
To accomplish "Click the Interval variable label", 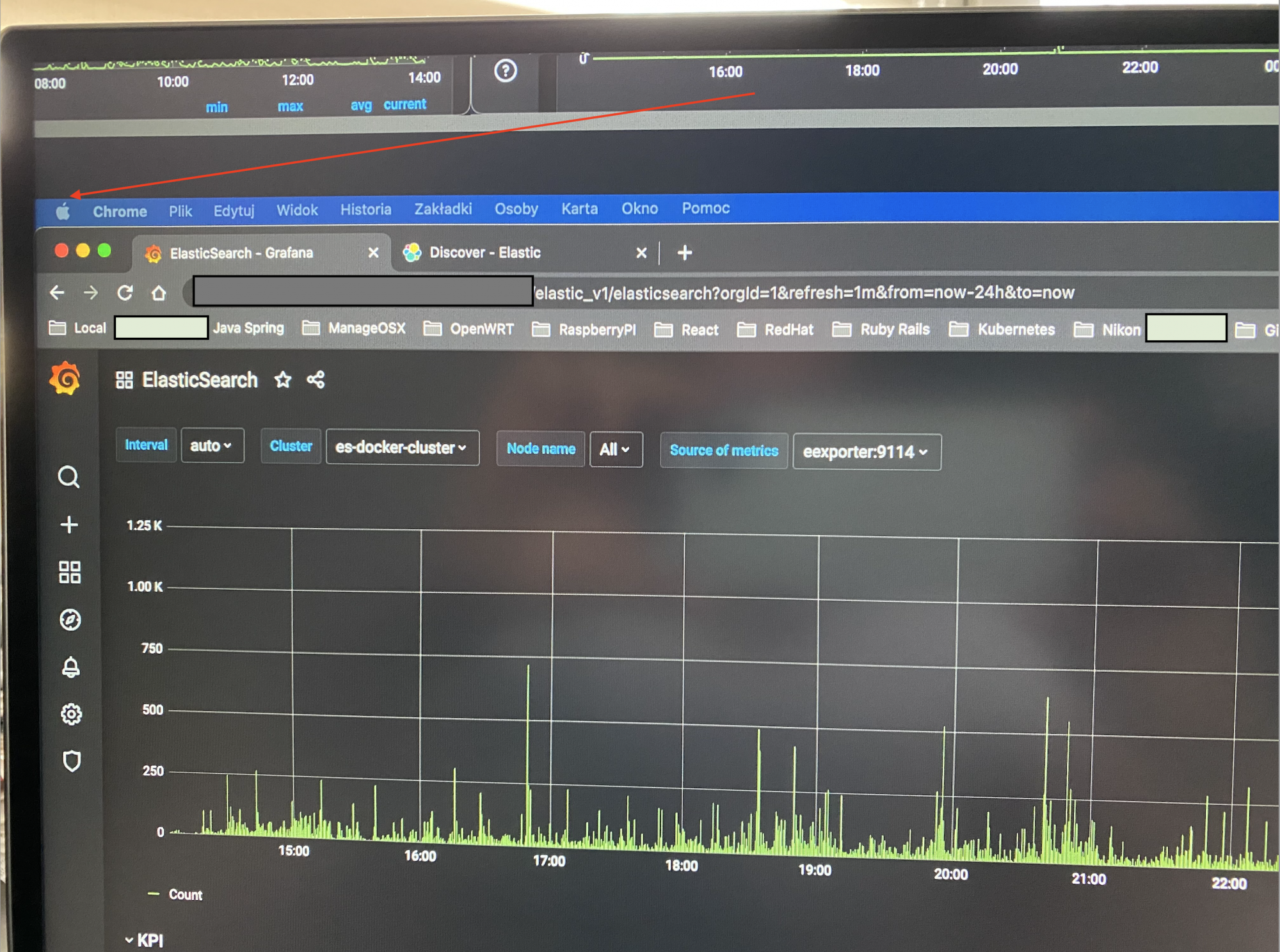I will point(146,445).
